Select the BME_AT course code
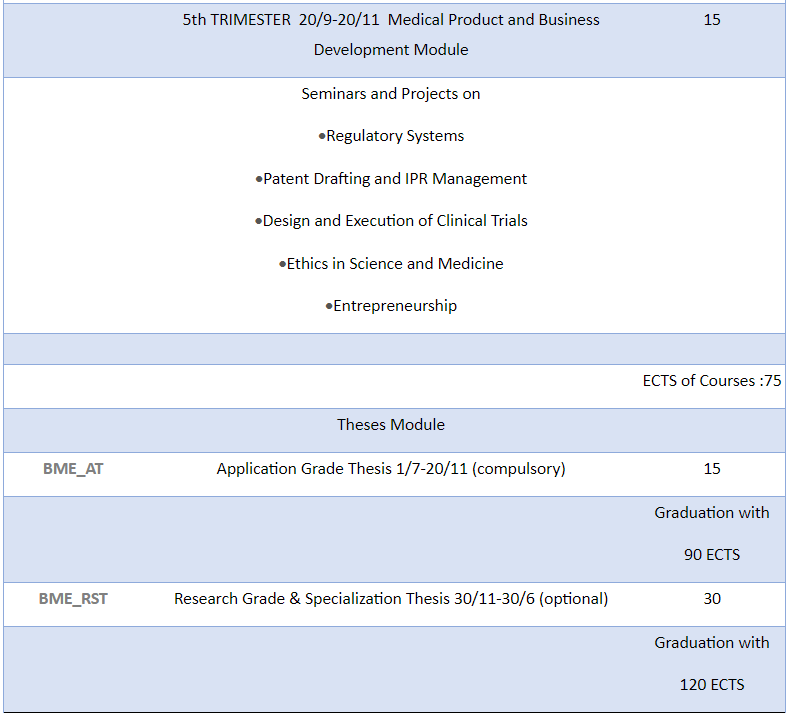The height and width of the screenshot is (716, 789). click(x=73, y=469)
